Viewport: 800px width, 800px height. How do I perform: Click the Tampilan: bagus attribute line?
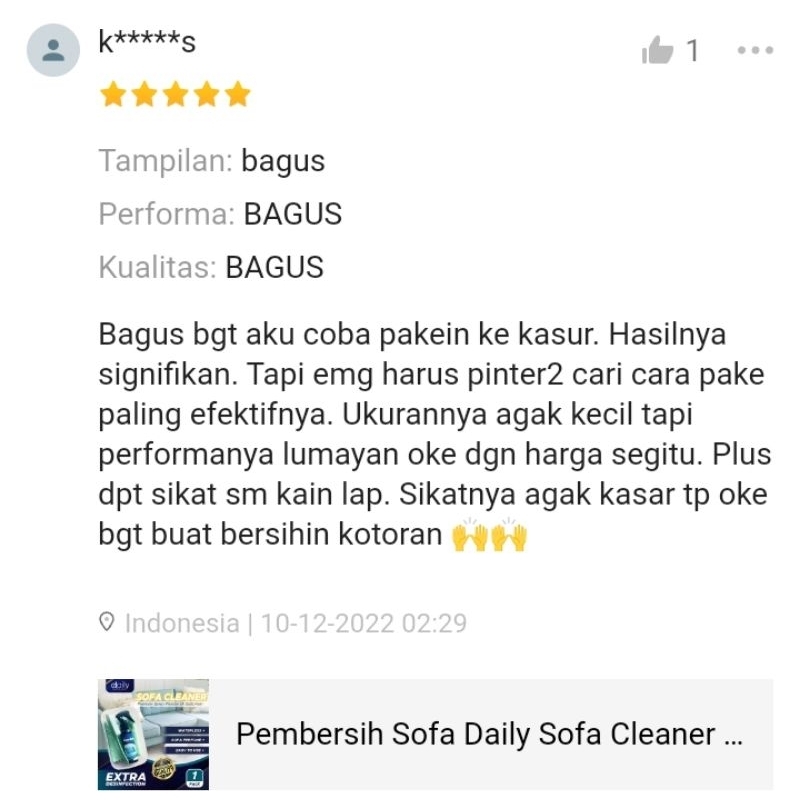coord(212,161)
